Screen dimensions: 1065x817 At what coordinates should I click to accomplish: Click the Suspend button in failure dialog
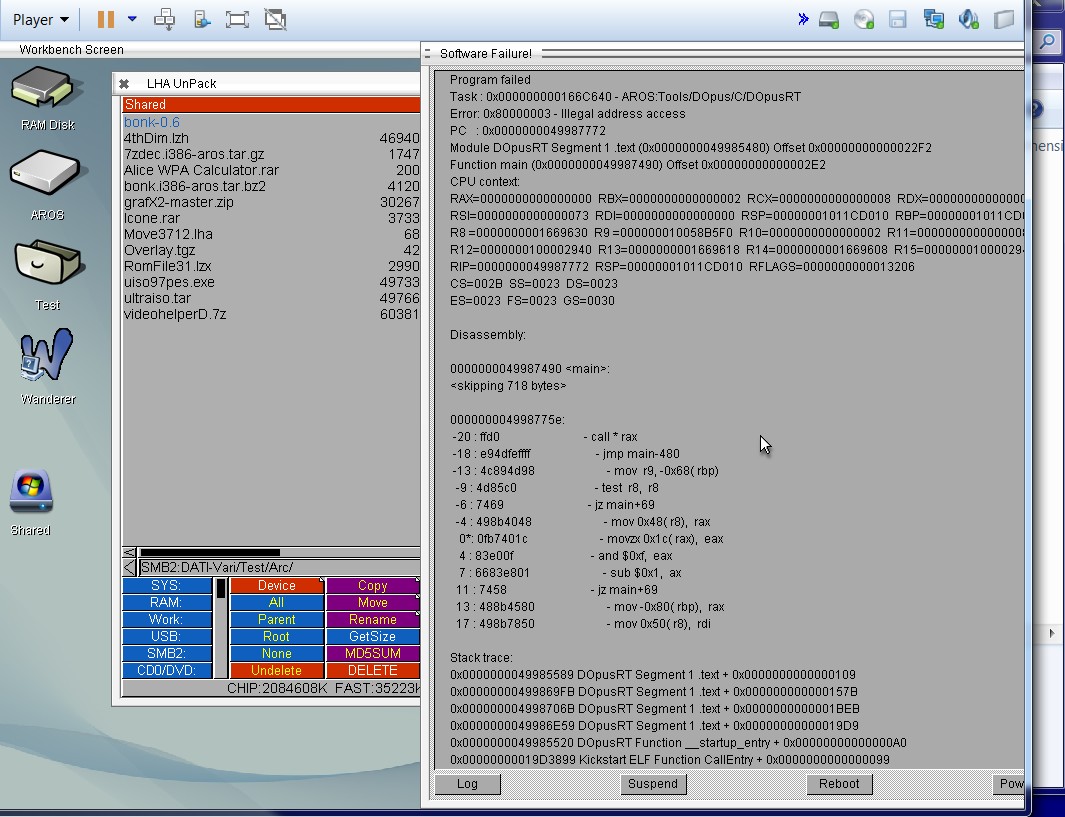click(652, 784)
